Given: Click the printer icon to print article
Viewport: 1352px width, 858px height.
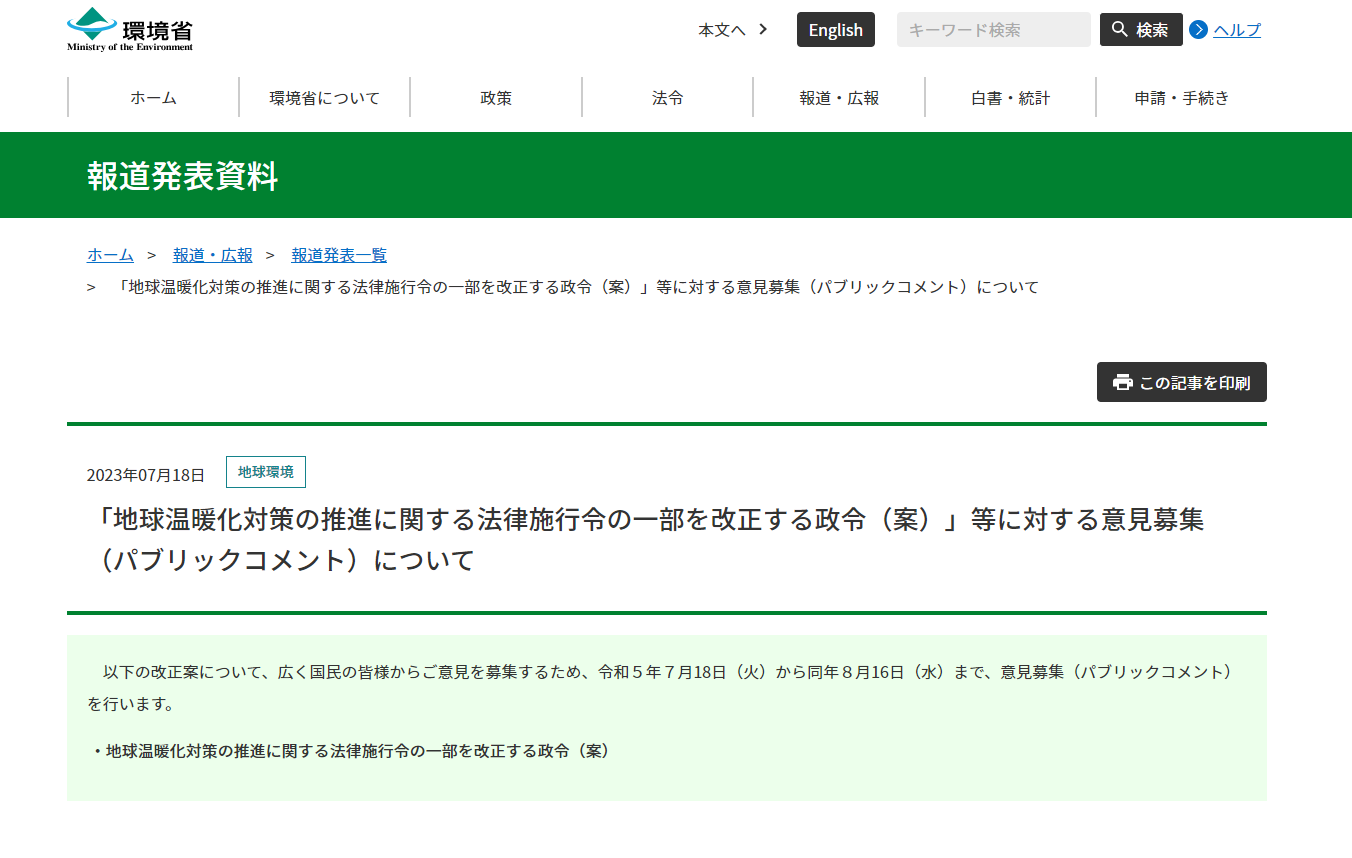Looking at the screenshot, I should 1122,383.
